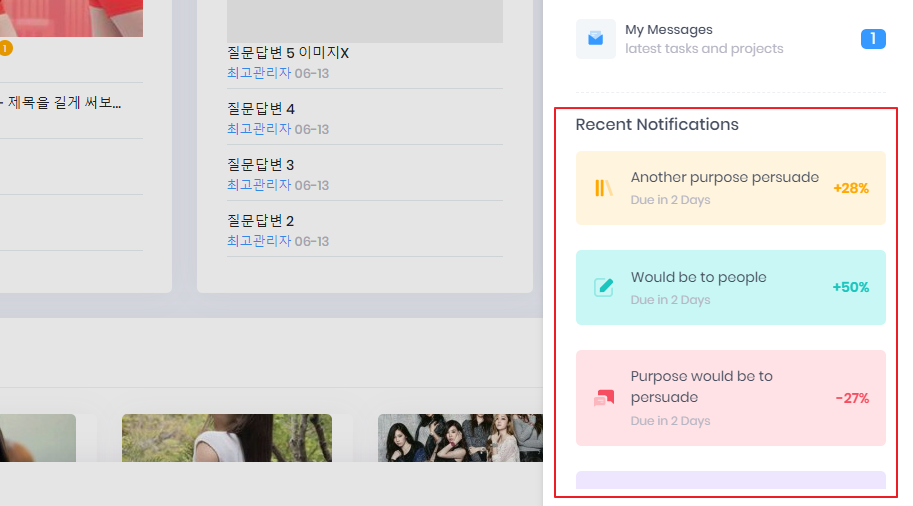Click the orange books icon in Another purpose persuade
This screenshot has height=506, width=913.
[603, 188]
